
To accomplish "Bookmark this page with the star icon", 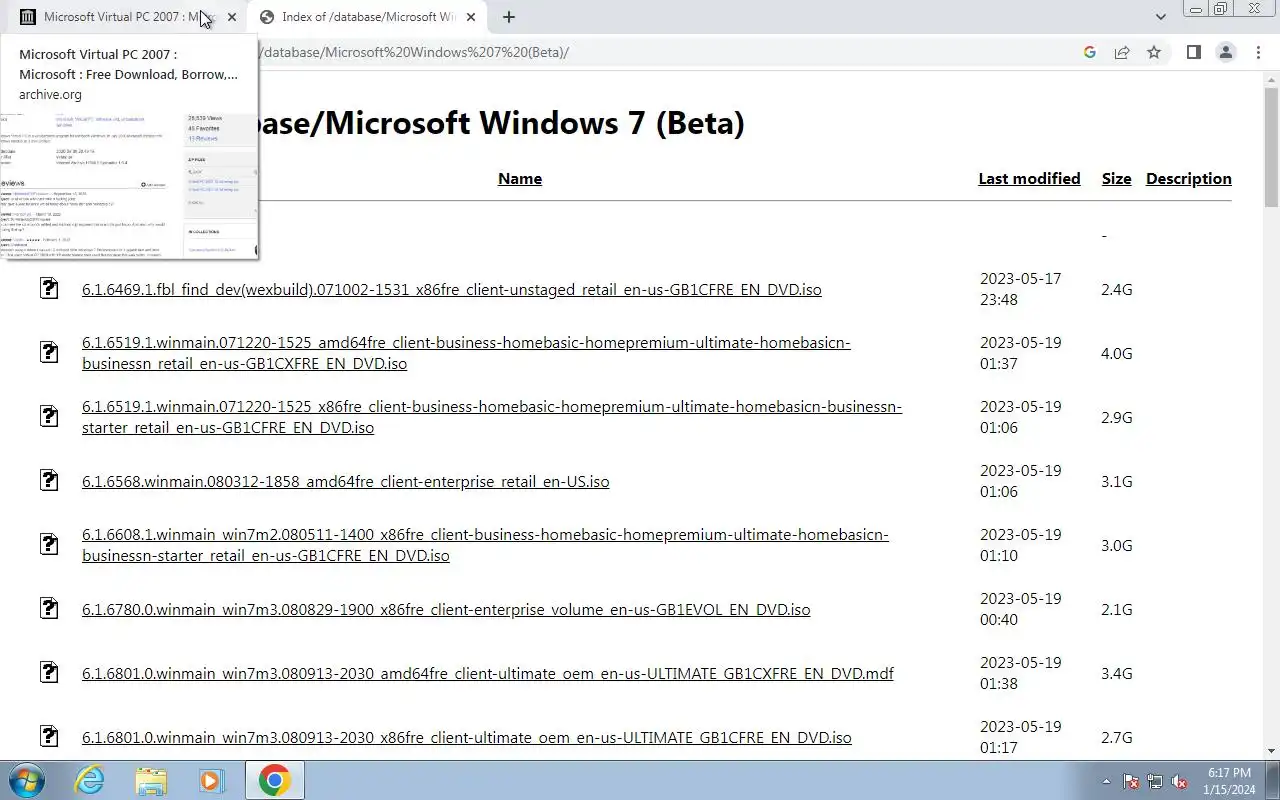I will [1154, 52].
